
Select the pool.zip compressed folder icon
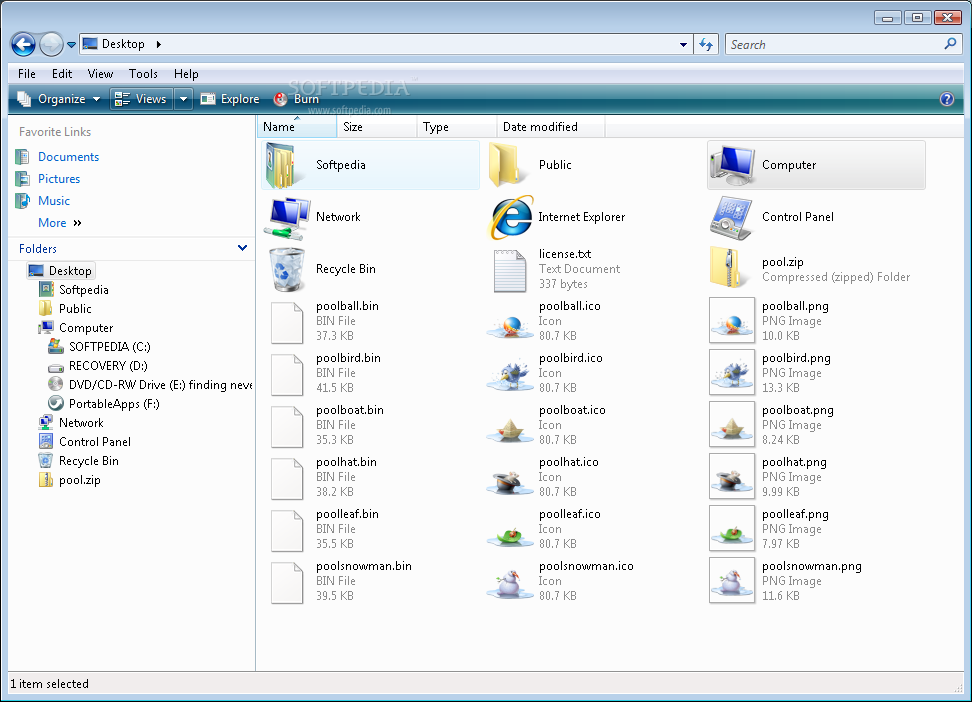(729, 268)
